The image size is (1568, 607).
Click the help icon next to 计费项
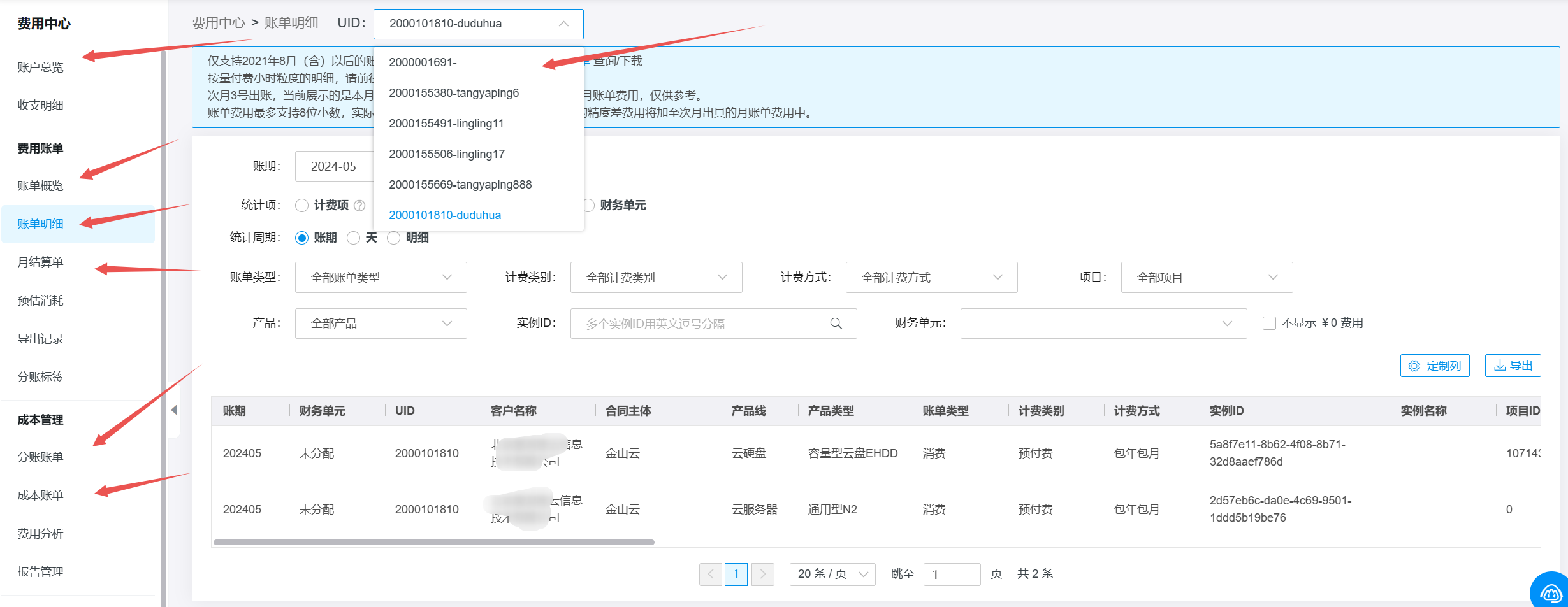point(359,205)
